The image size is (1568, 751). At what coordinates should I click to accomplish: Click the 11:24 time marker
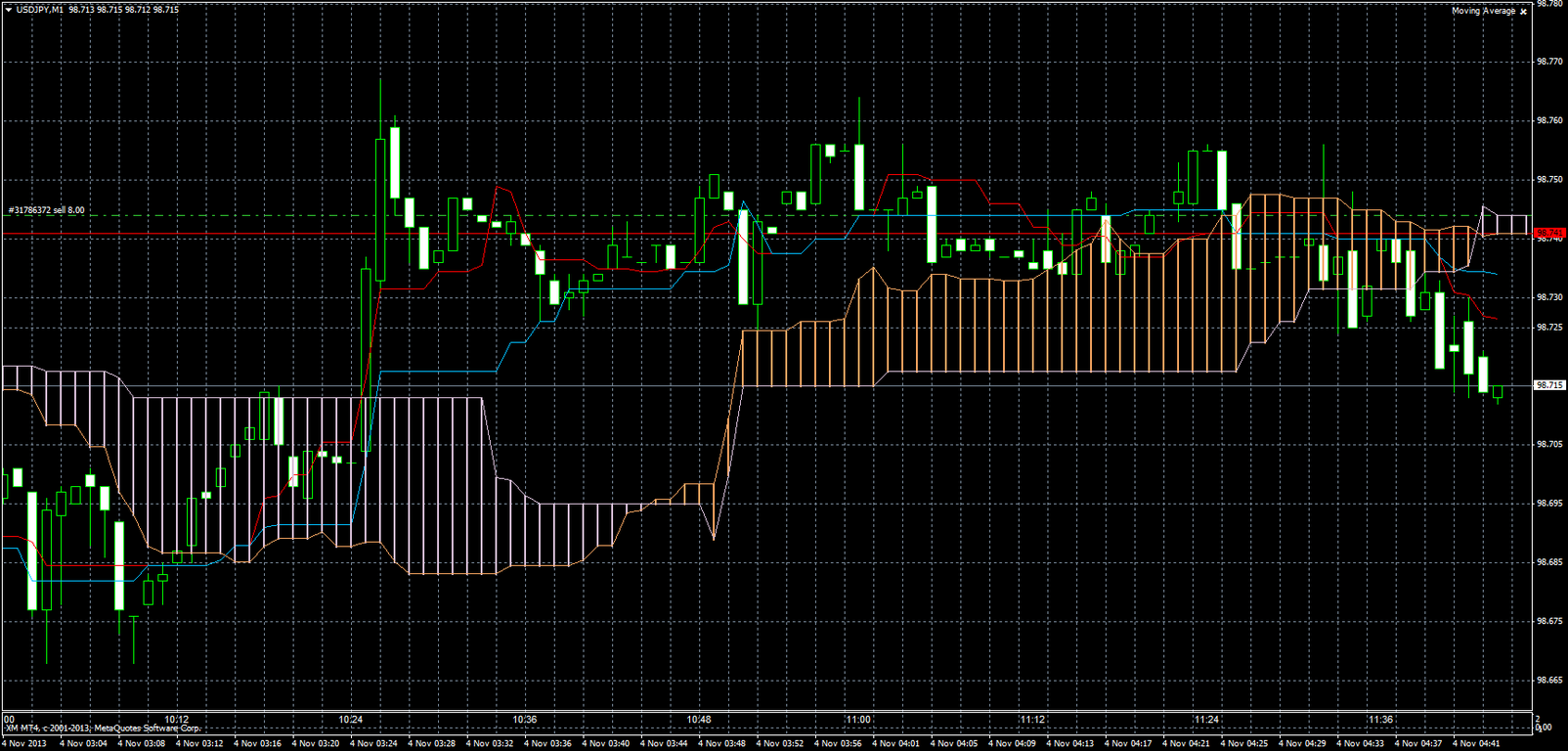[1206, 720]
